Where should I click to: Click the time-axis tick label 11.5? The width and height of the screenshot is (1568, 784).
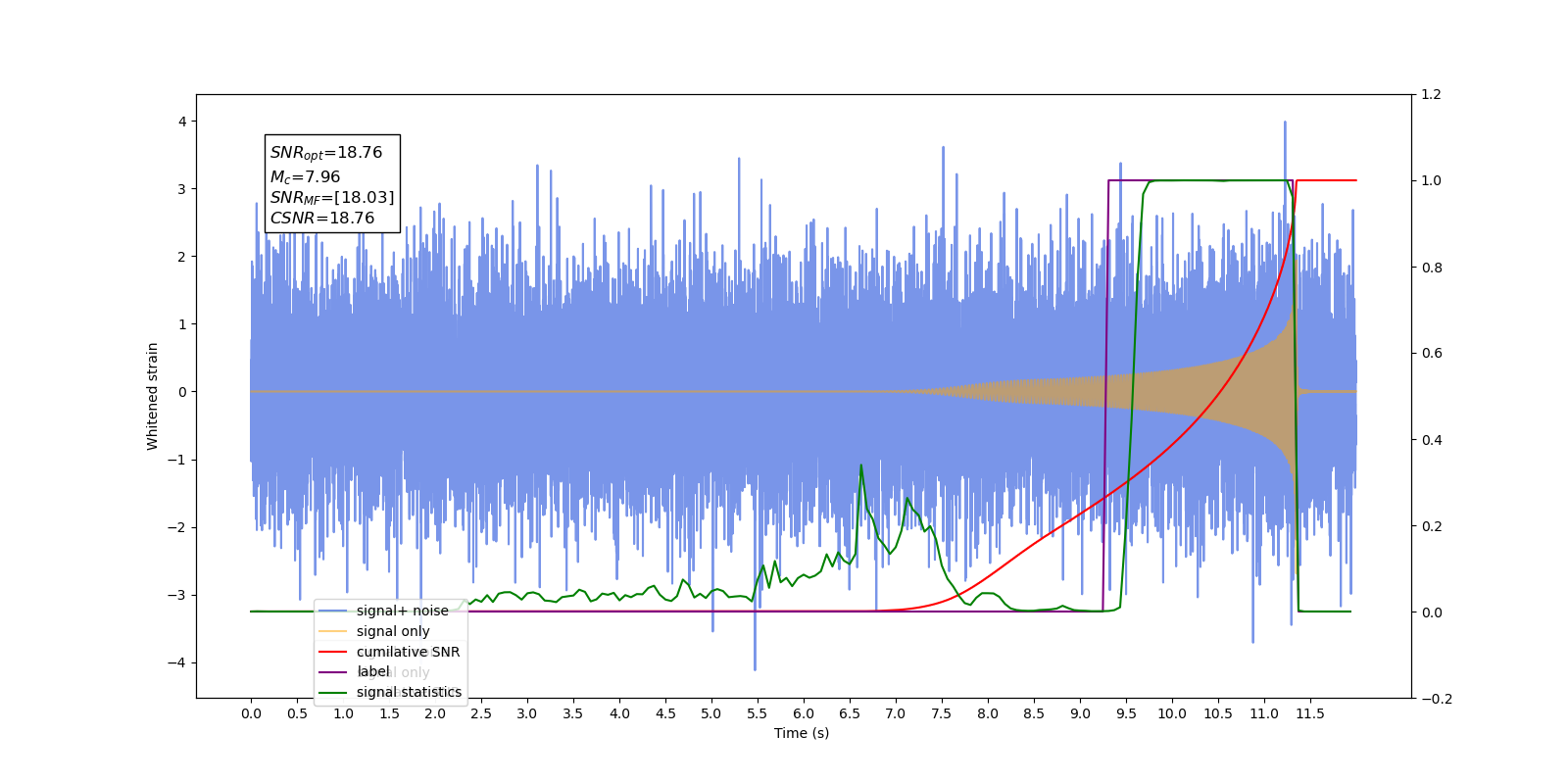point(1310,713)
